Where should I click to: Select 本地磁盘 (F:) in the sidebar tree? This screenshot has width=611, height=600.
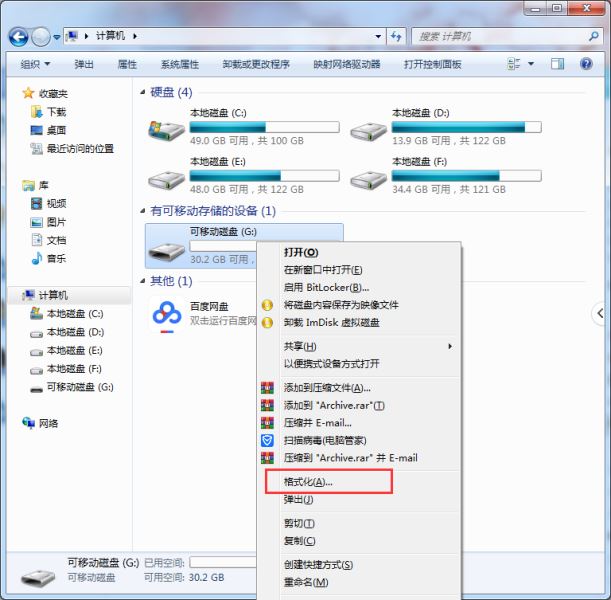pyautogui.click(x=66, y=369)
